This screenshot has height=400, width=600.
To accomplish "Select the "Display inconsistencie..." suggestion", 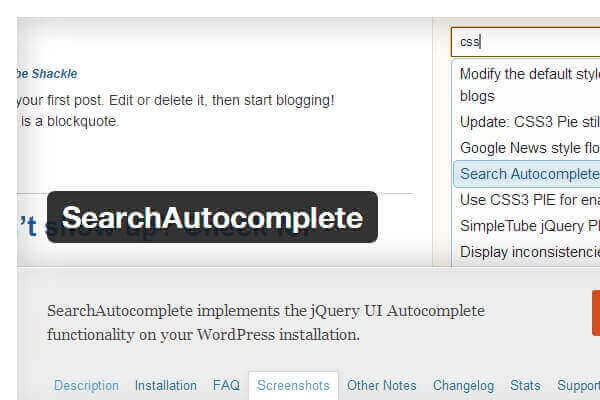I will coord(529,251).
